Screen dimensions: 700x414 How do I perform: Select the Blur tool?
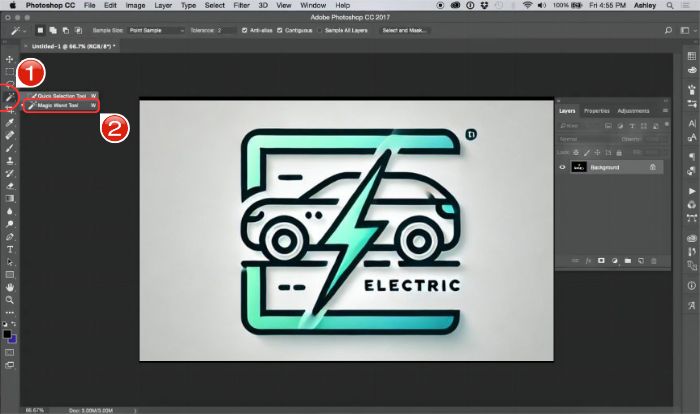click(9, 211)
